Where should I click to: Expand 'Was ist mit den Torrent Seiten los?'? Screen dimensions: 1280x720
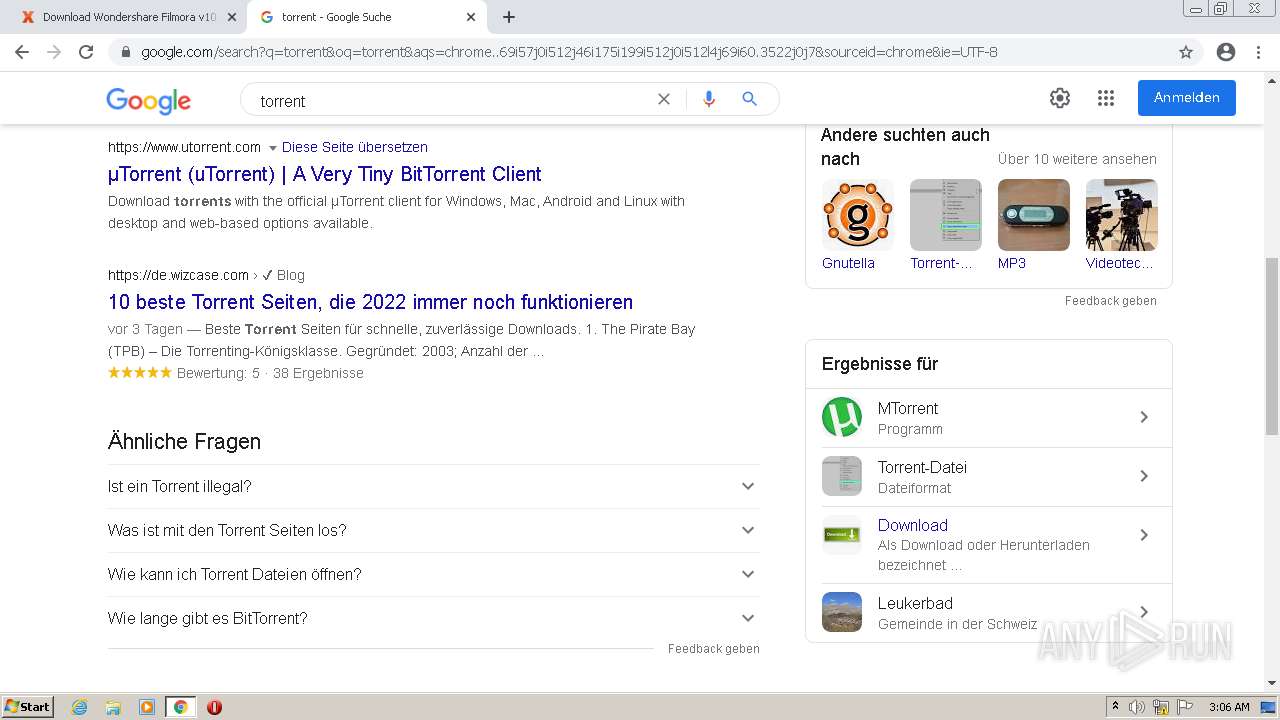(433, 530)
